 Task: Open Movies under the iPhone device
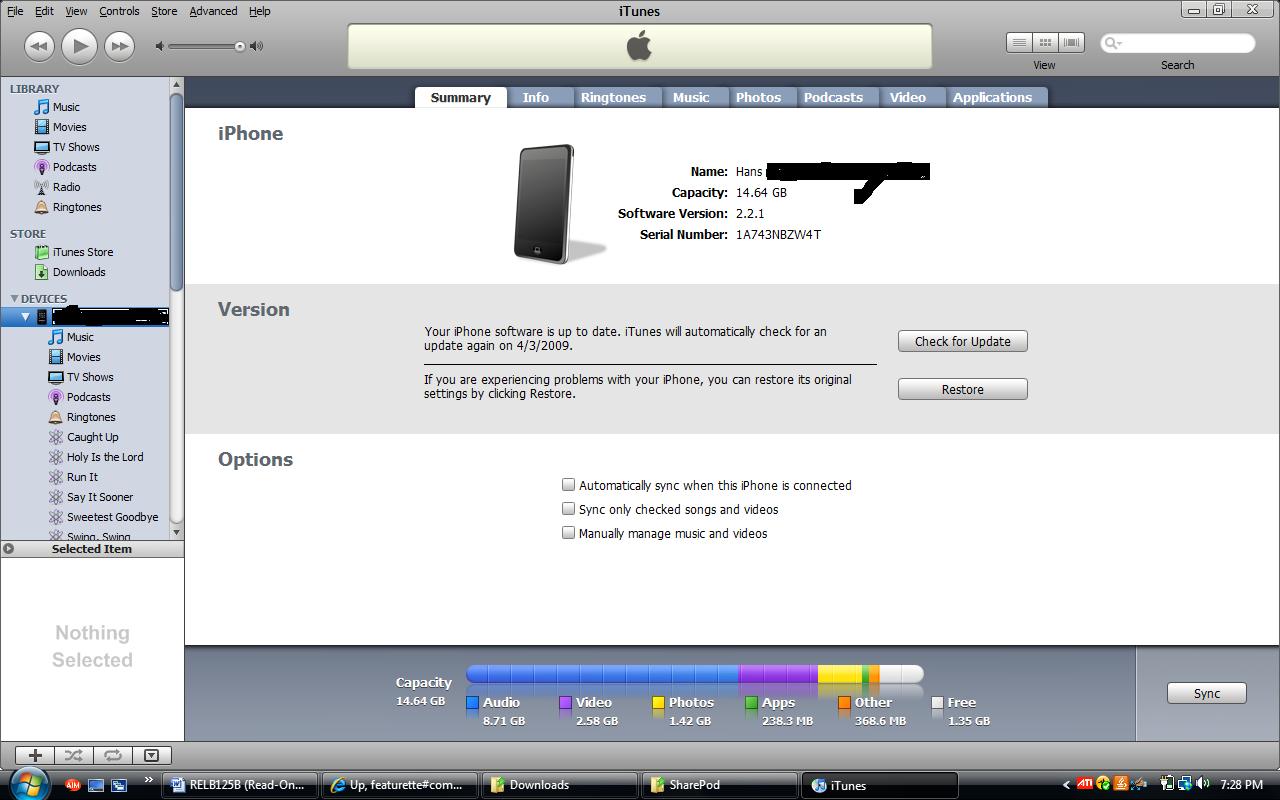point(83,357)
